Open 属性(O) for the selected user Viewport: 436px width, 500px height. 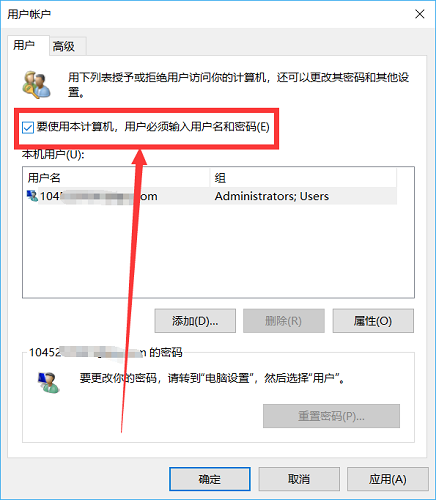point(373,321)
